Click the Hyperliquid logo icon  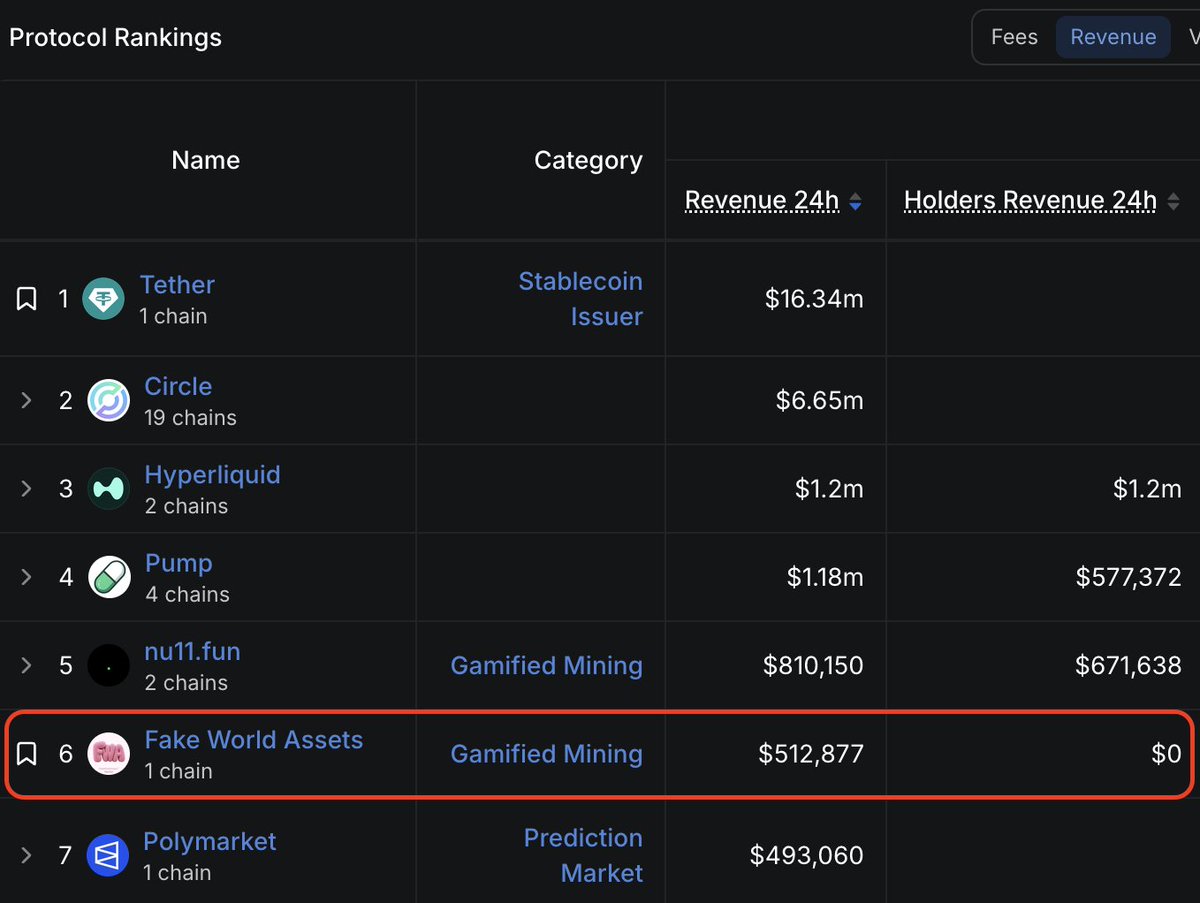click(x=108, y=488)
